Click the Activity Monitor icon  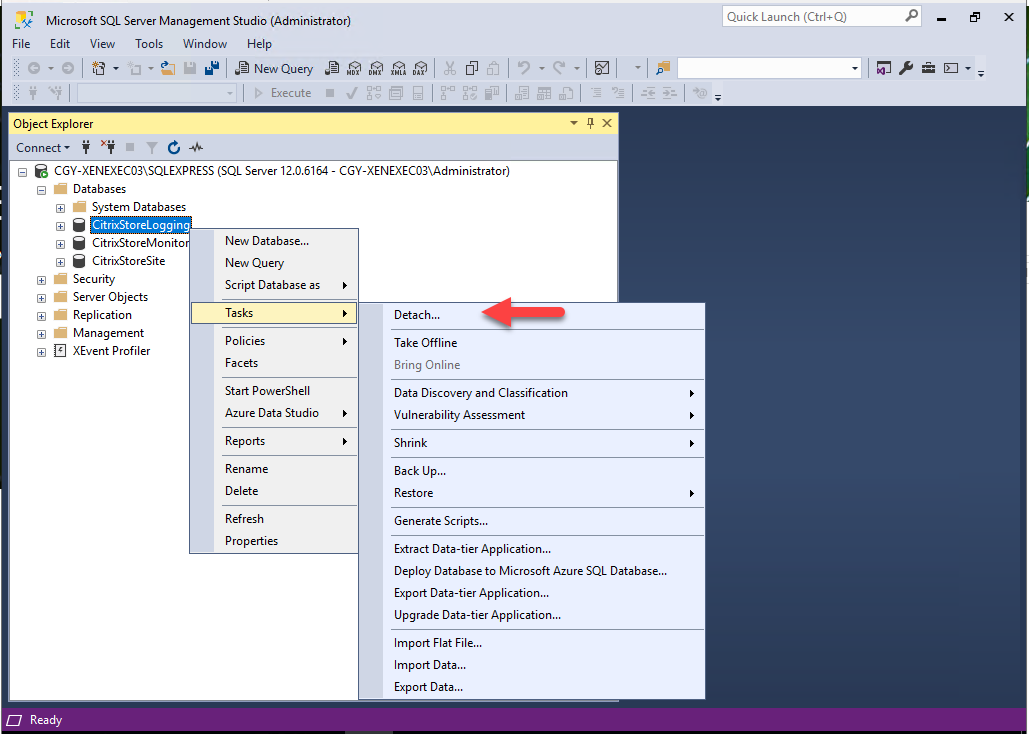[602, 68]
